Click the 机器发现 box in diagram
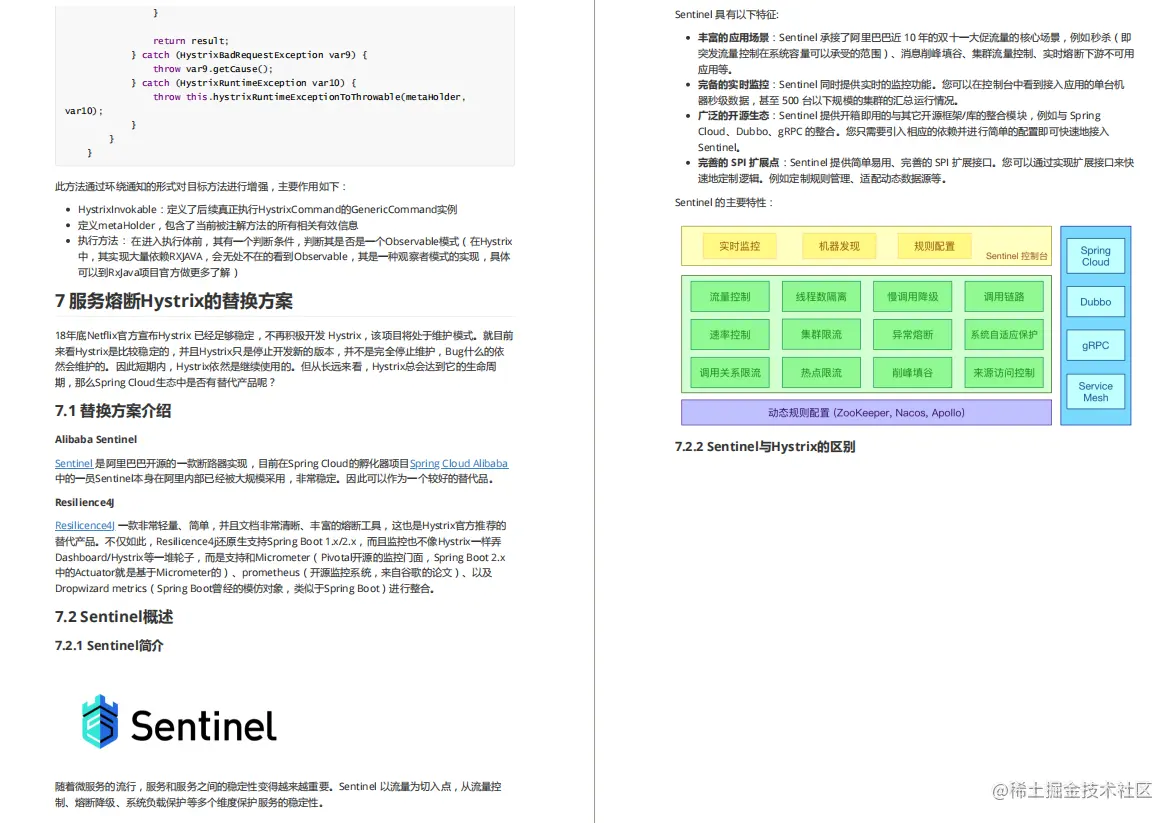Image resolution: width=1175 pixels, height=823 pixels. (839, 246)
